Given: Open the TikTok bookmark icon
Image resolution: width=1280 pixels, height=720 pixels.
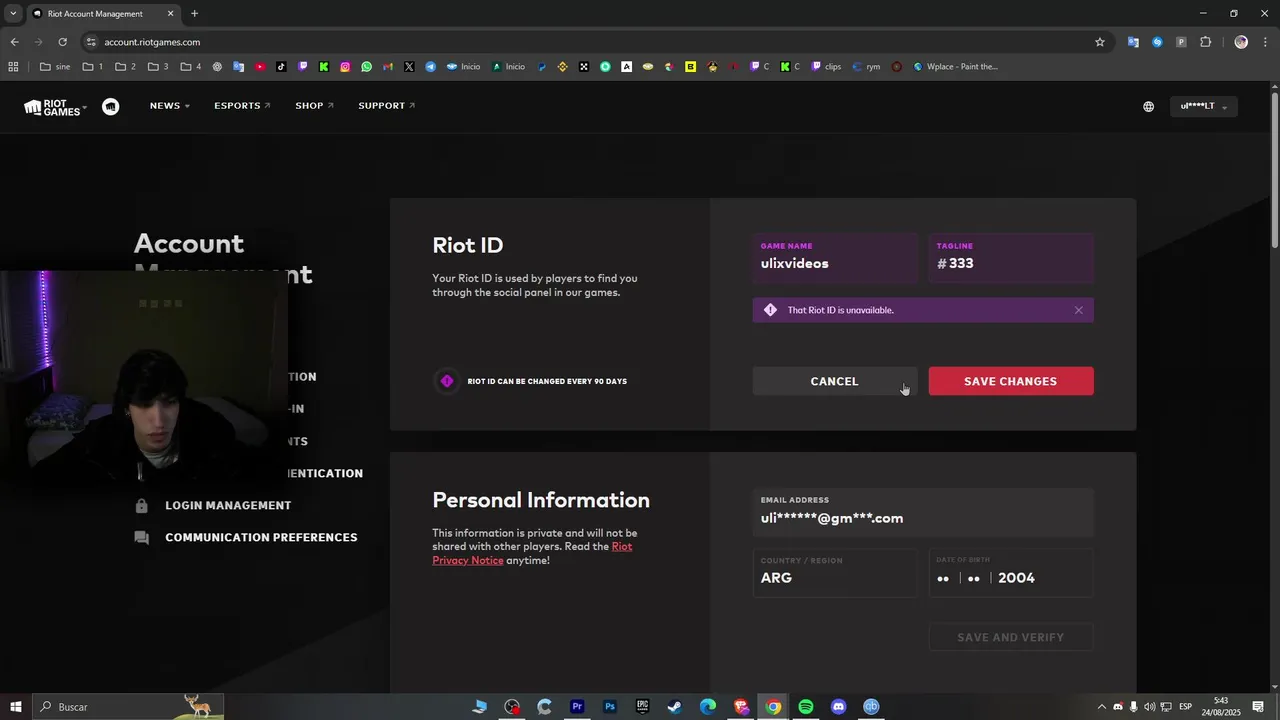Looking at the screenshot, I should (281, 67).
